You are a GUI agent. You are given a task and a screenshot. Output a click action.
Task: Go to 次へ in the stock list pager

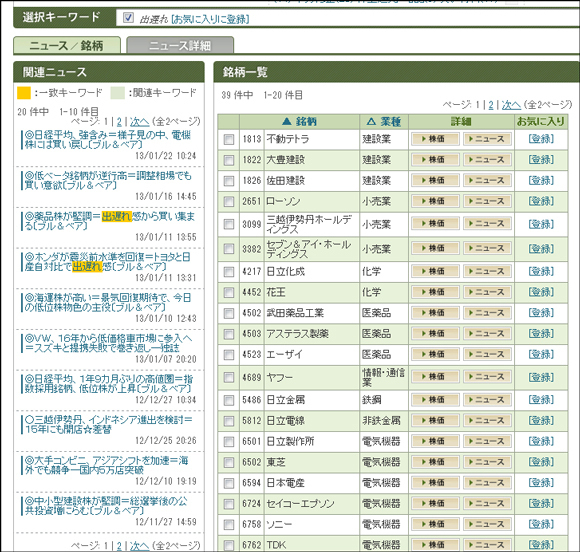(511, 105)
